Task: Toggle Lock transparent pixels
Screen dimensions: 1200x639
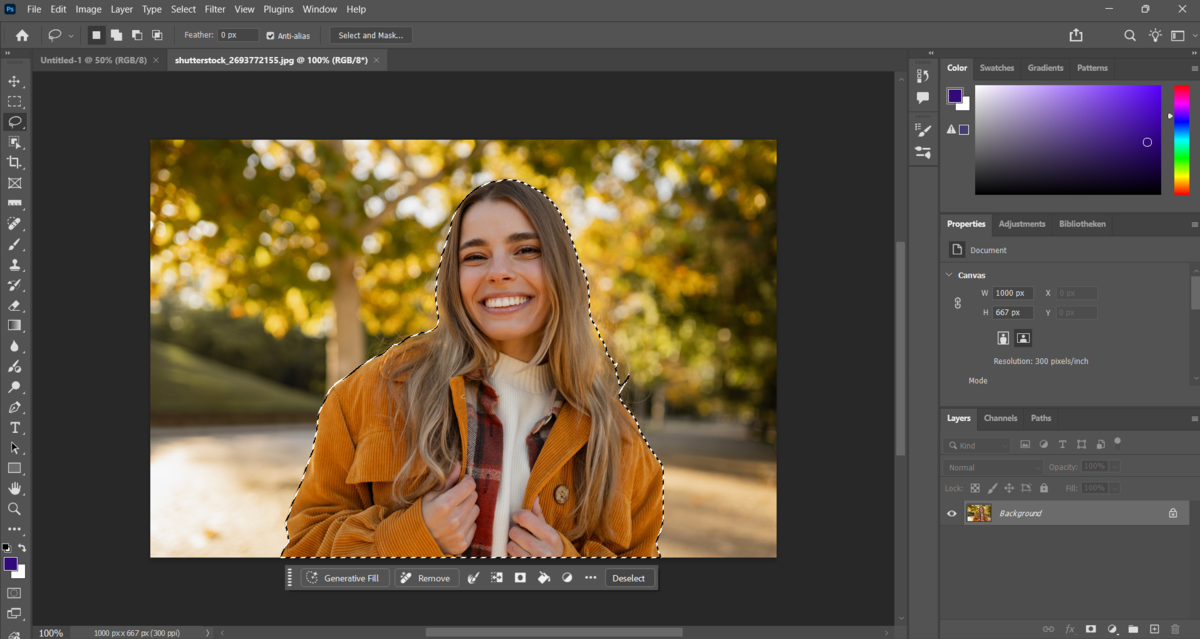Action: tap(975, 488)
